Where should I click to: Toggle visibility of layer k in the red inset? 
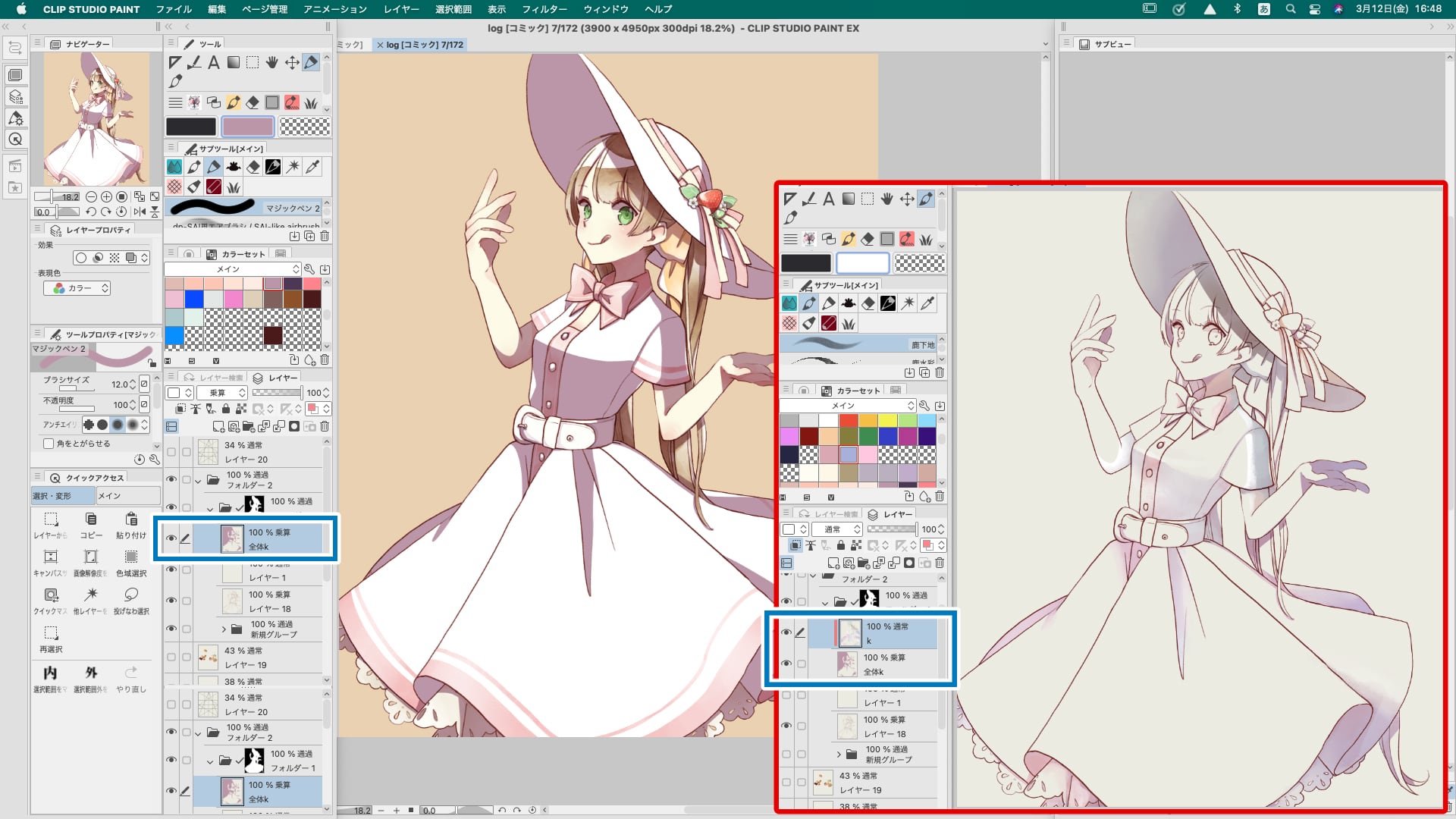pyautogui.click(x=786, y=632)
